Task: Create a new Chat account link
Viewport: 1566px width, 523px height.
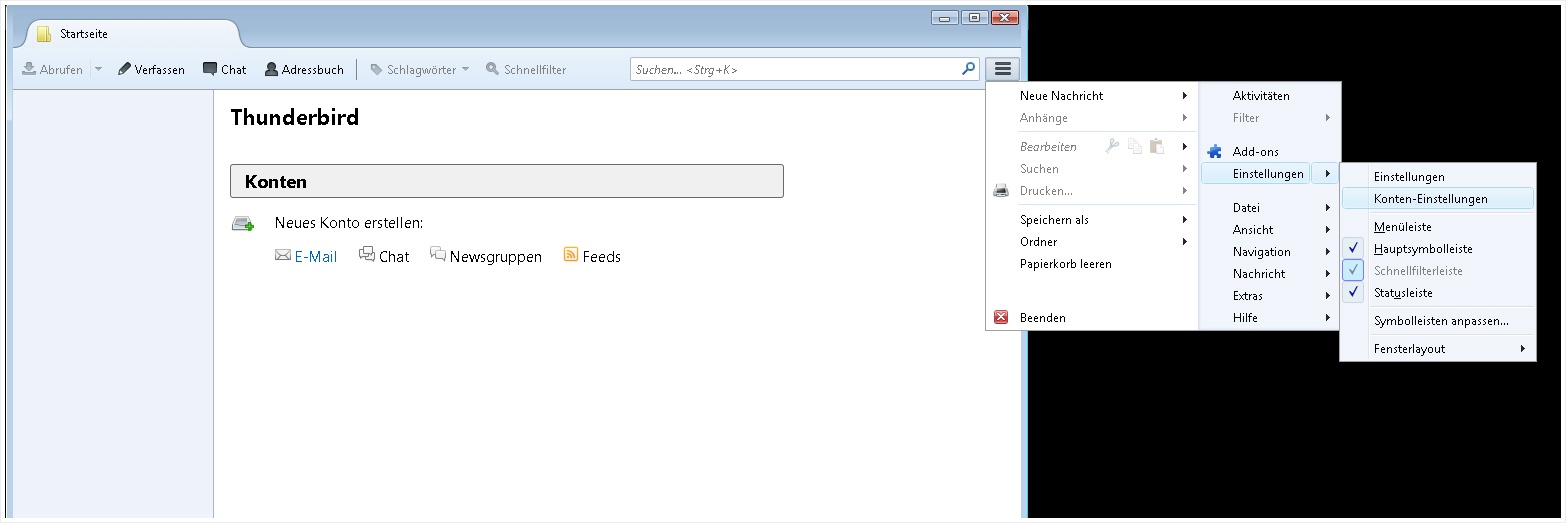Action: (x=394, y=257)
